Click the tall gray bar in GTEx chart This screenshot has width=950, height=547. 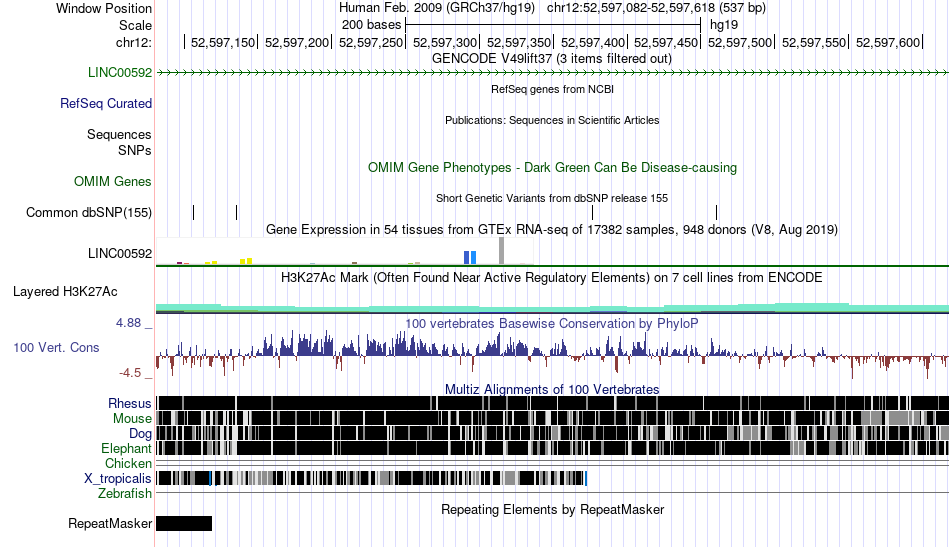click(x=501, y=251)
